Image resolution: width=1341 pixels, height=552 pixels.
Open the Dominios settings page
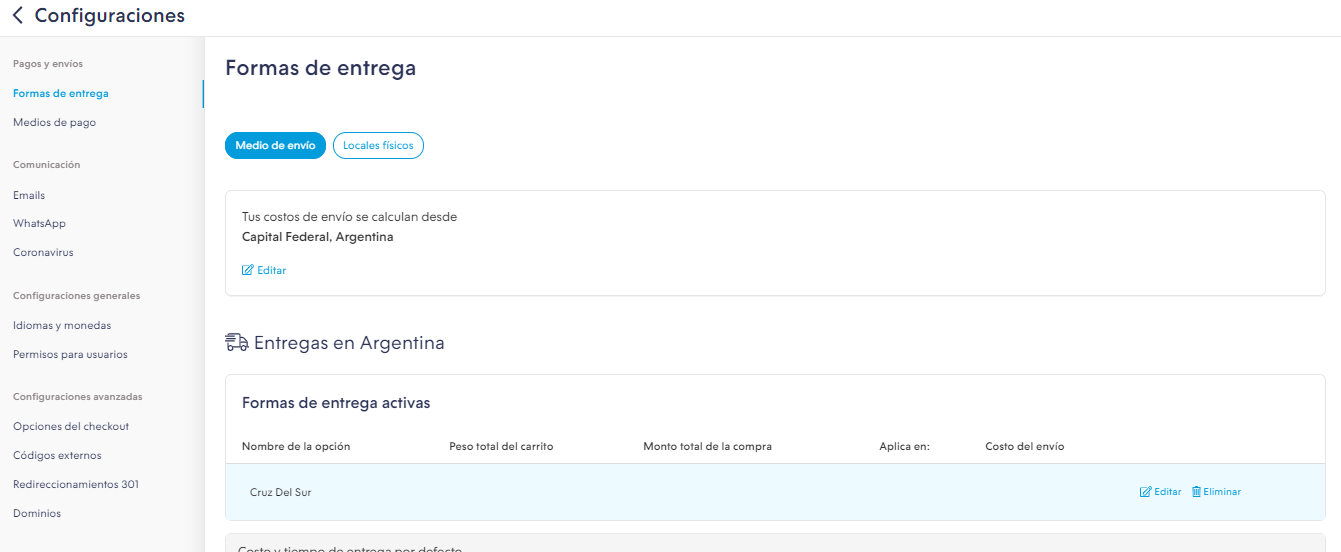[37, 514]
